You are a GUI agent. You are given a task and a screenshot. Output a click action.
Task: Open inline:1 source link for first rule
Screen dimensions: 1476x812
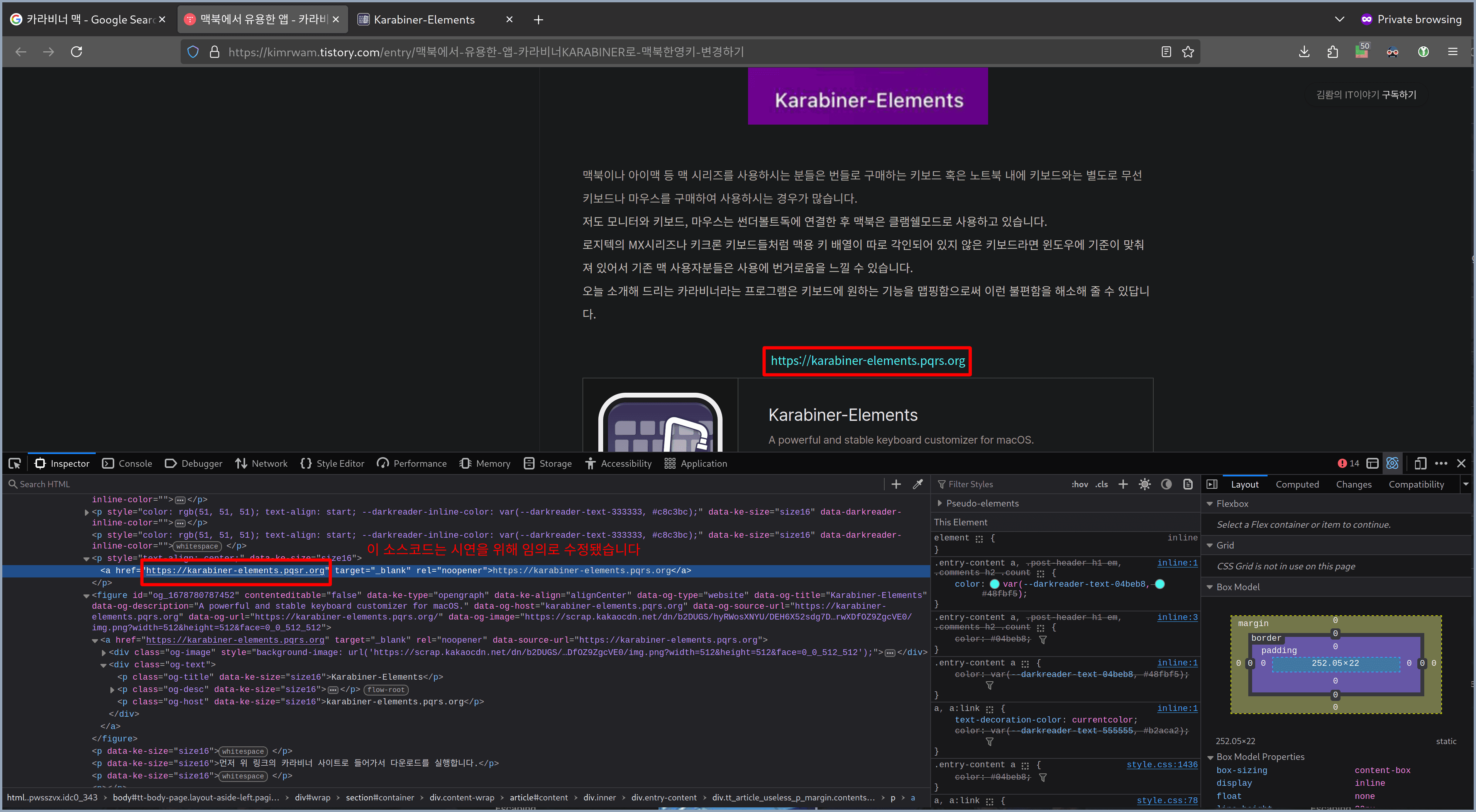point(1177,563)
